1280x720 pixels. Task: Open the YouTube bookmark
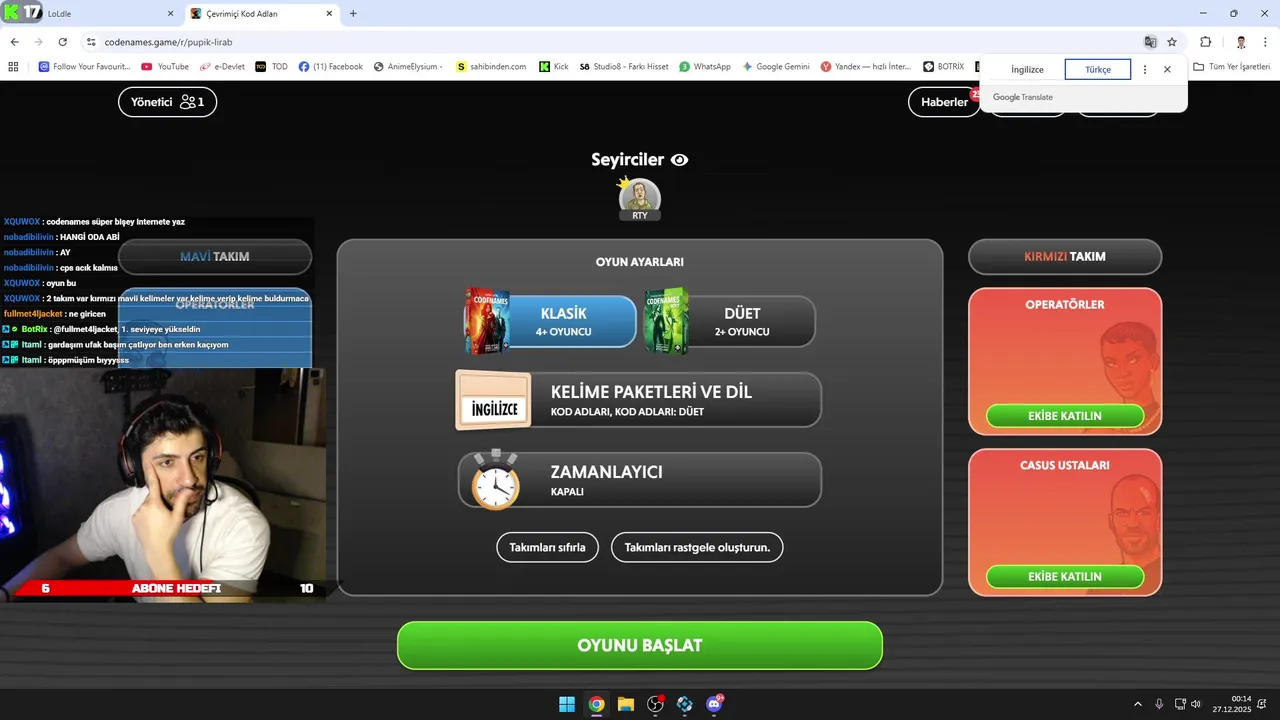[x=165, y=66]
